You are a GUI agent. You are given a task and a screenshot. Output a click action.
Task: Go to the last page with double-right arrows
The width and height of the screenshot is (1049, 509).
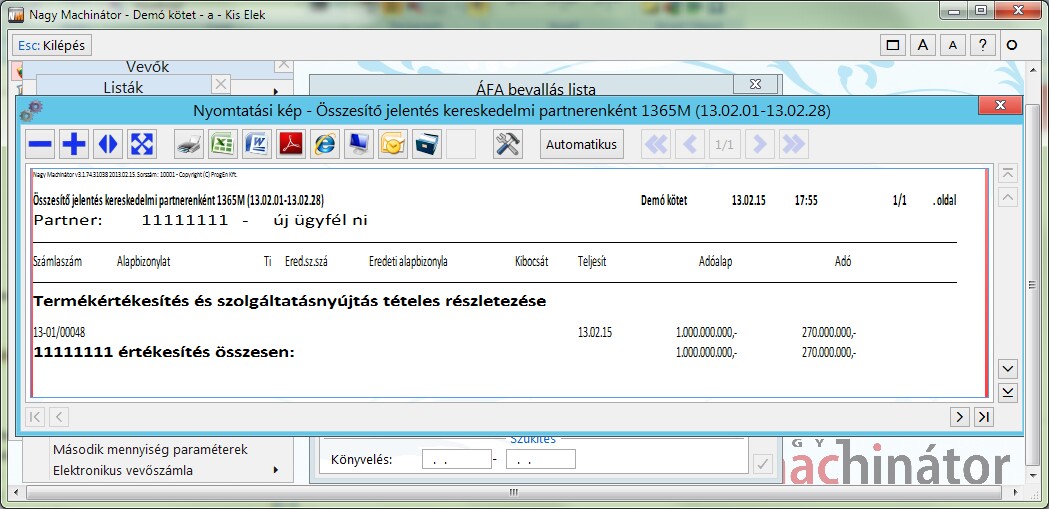tap(793, 144)
